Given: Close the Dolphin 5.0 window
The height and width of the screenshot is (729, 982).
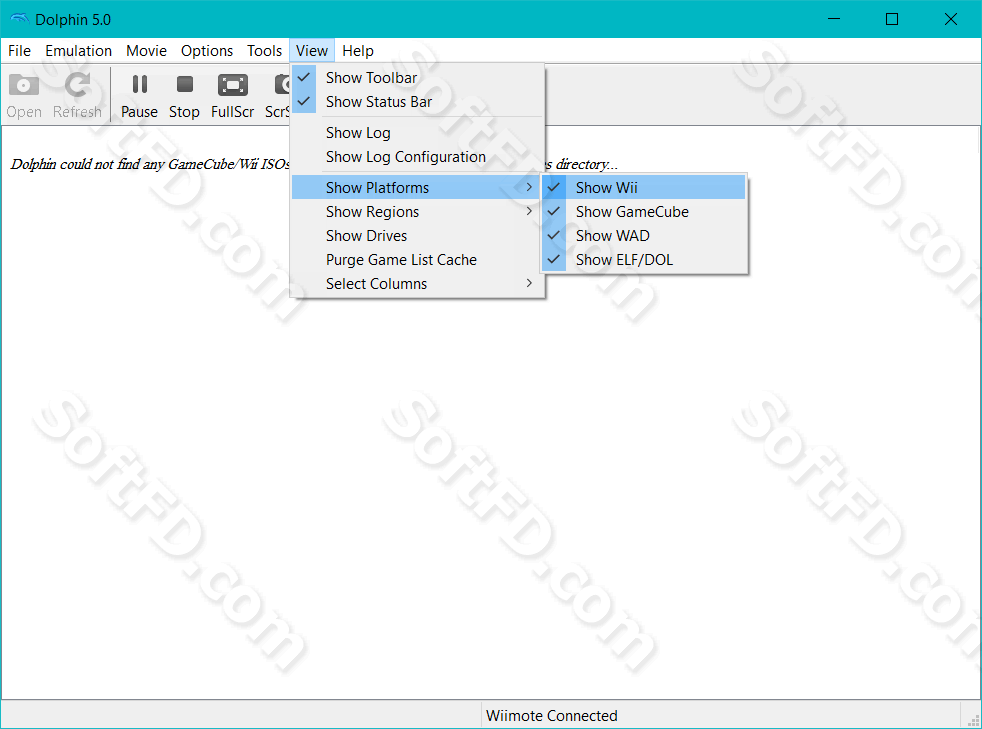Looking at the screenshot, I should pyautogui.click(x=951, y=19).
